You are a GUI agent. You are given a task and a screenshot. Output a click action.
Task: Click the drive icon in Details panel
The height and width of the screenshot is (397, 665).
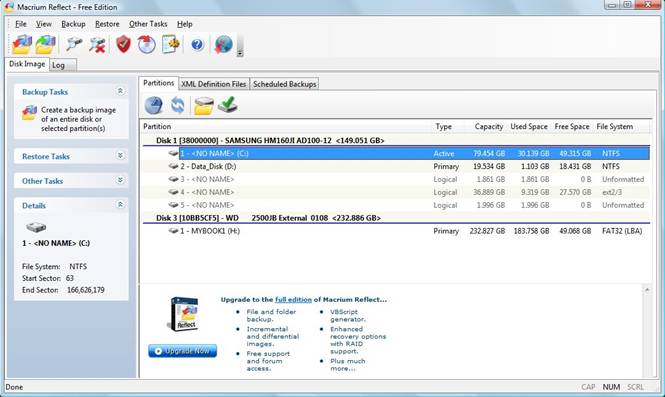pos(36,227)
